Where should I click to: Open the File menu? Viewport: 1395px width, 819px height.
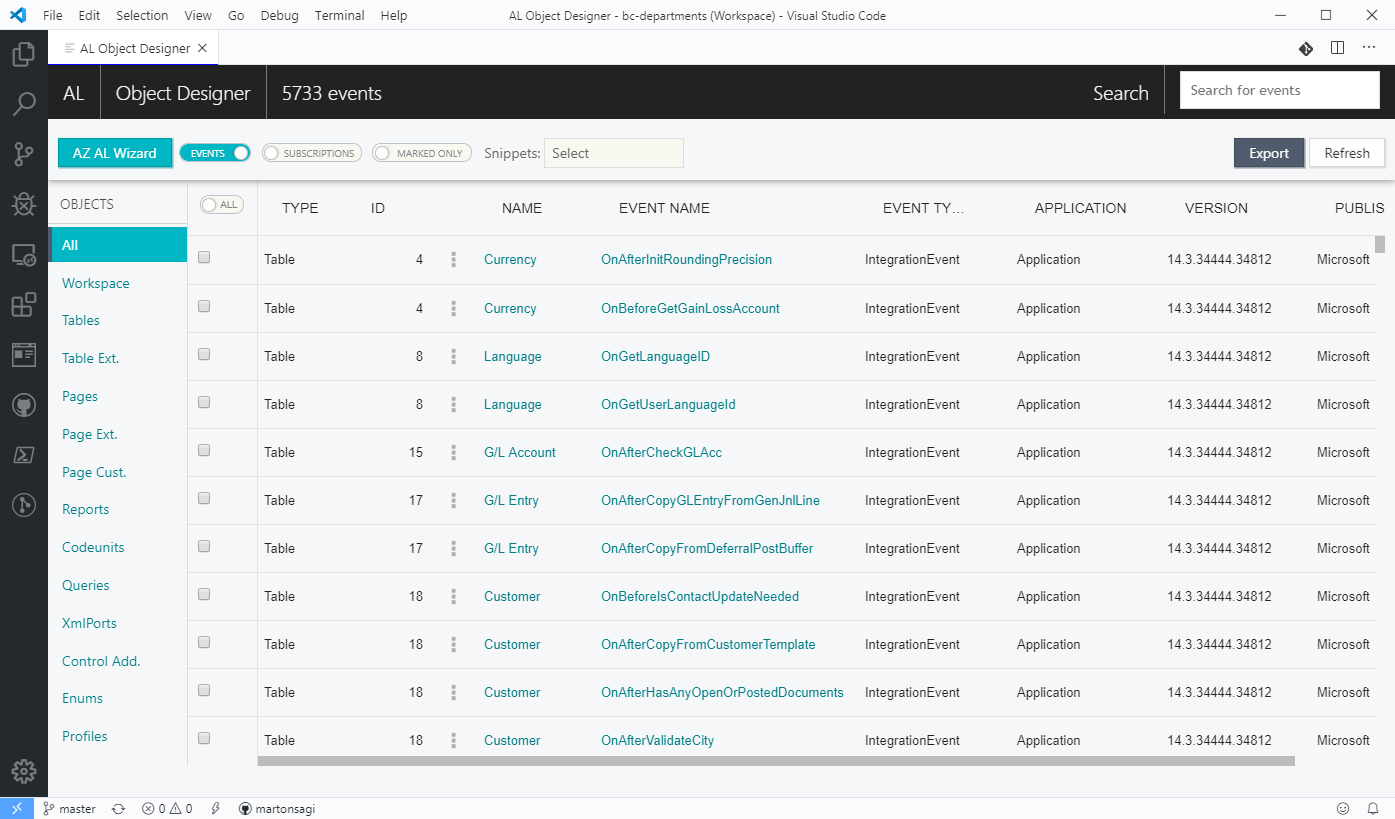point(53,15)
